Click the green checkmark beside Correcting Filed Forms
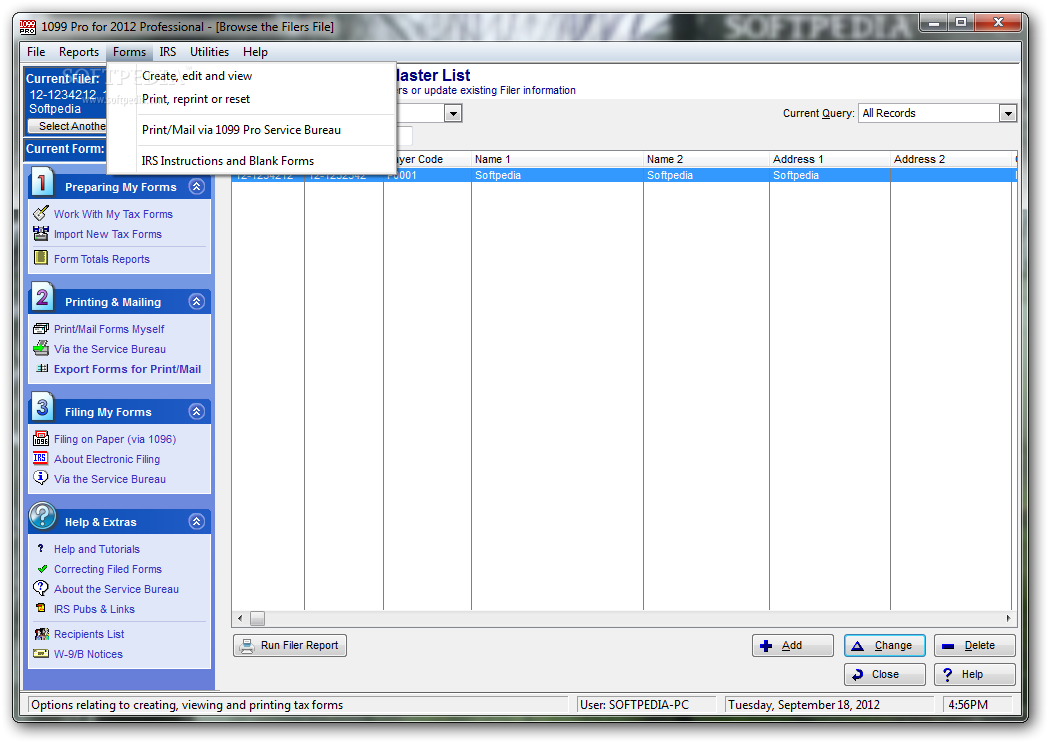This screenshot has width=1049, height=743. coord(42,569)
